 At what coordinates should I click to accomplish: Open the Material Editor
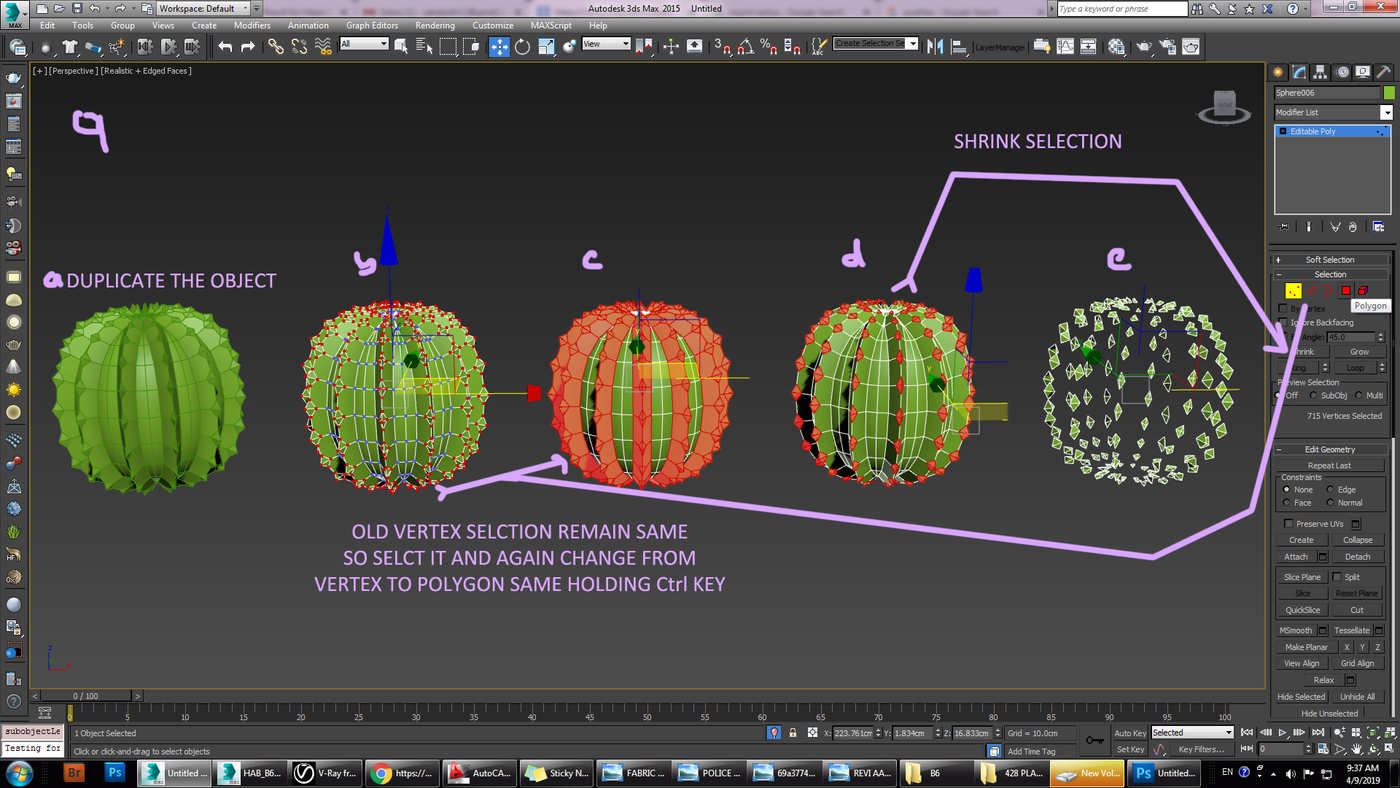[x=1116, y=46]
